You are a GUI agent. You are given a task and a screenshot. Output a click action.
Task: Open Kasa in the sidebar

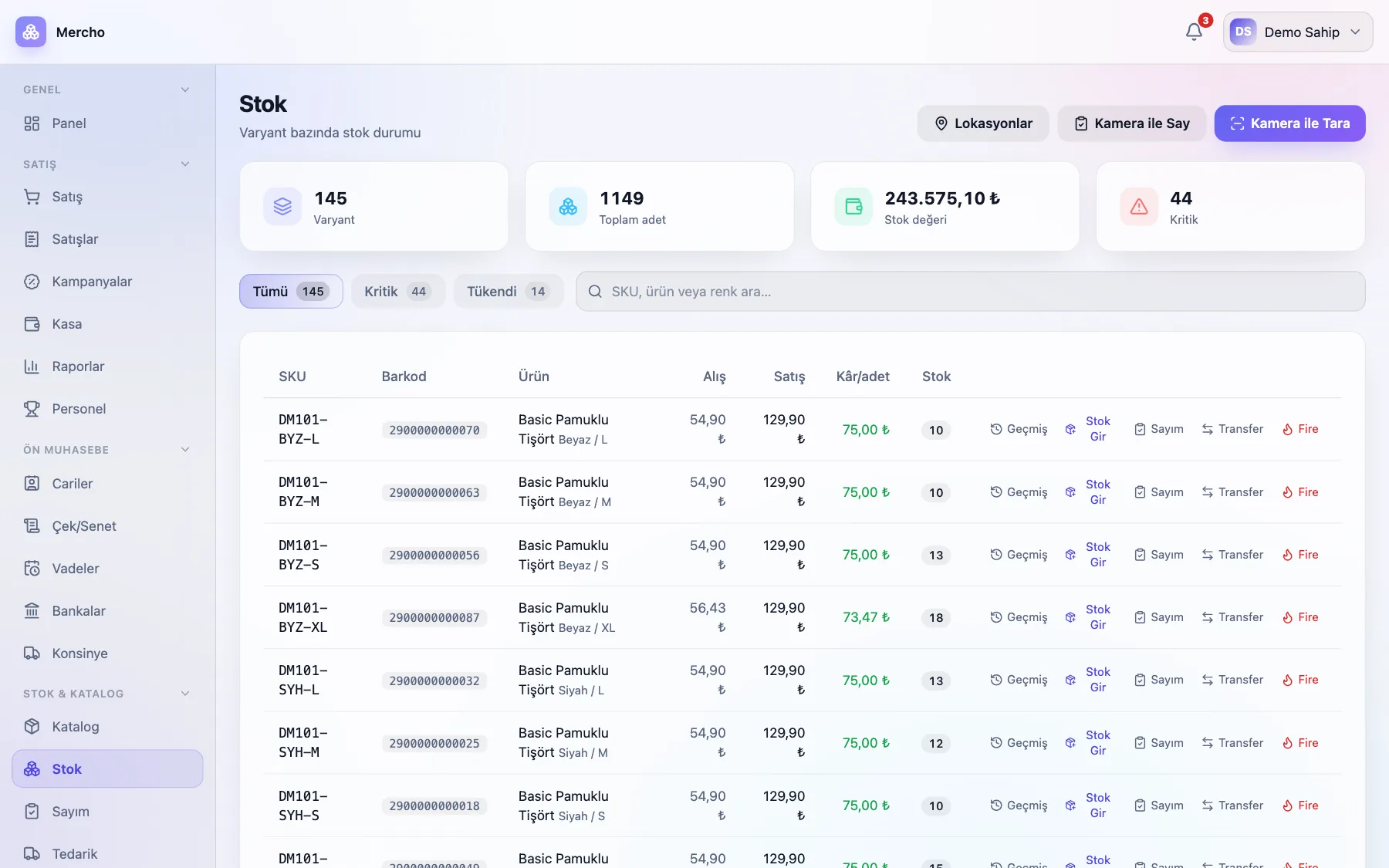pyautogui.click(x=107, y=324)
